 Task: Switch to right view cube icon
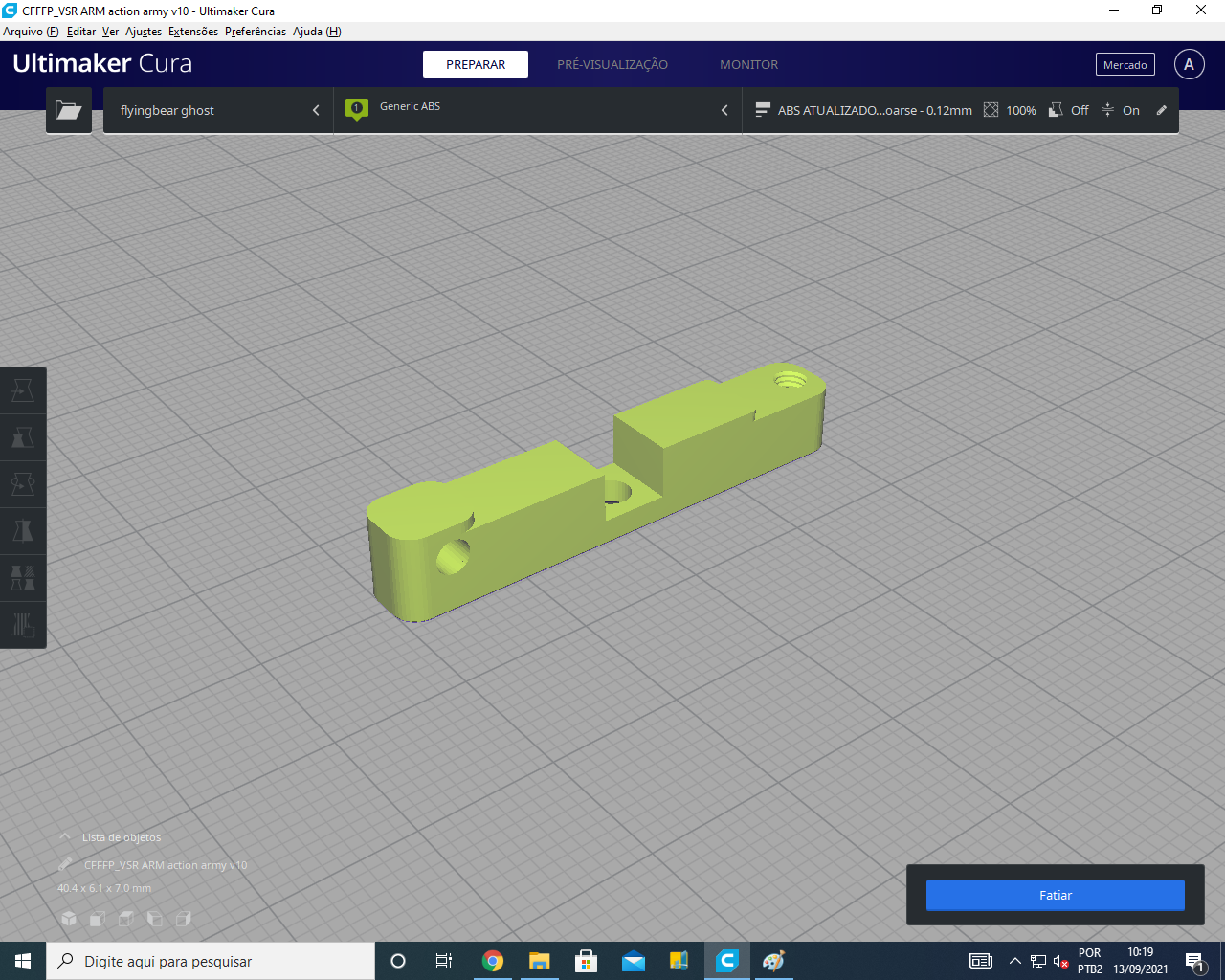[x=183, y=919]
